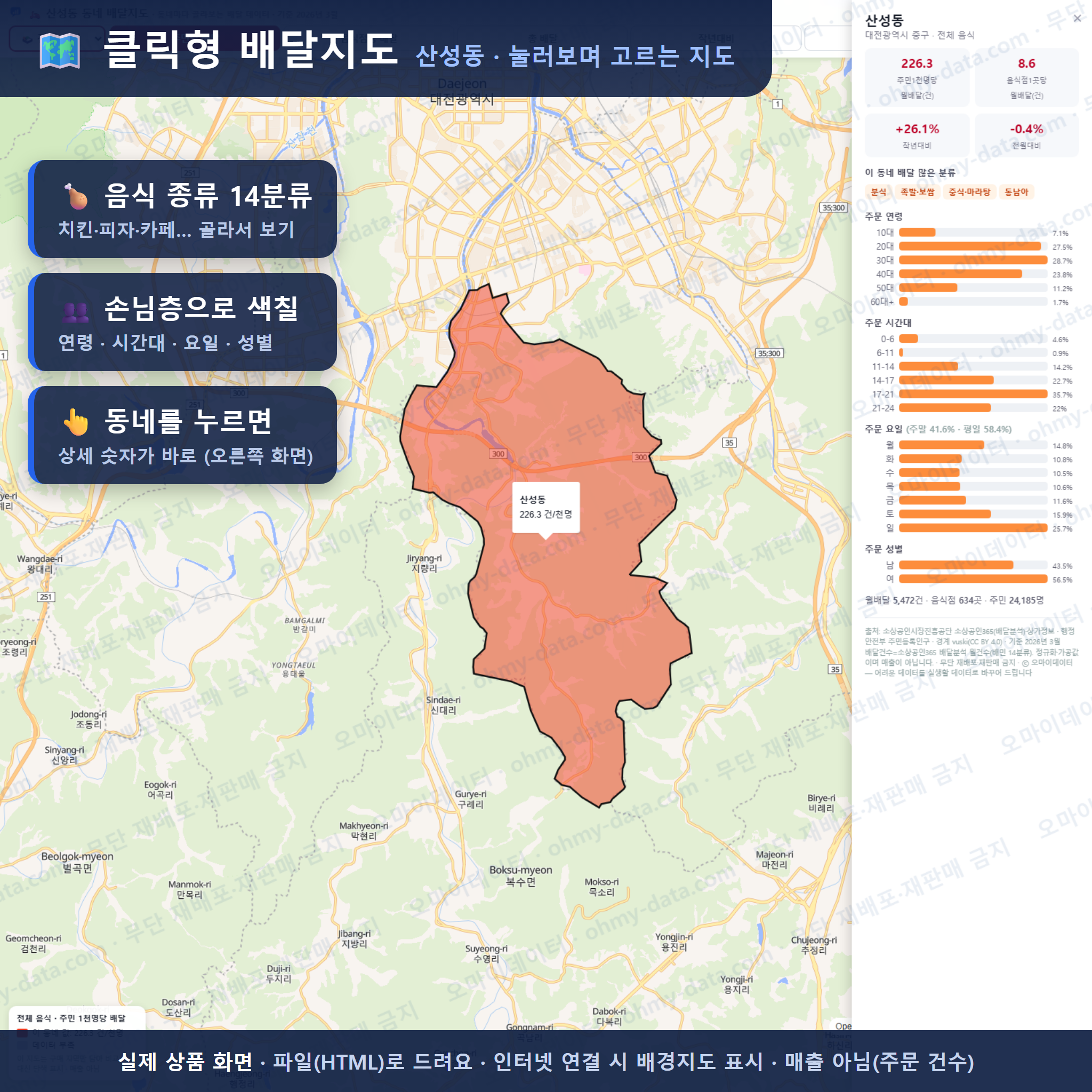Click the Chujeong-ri 추정리 map label
The width and height of the screenshot is (1092, 1092).
coord(814,945)
